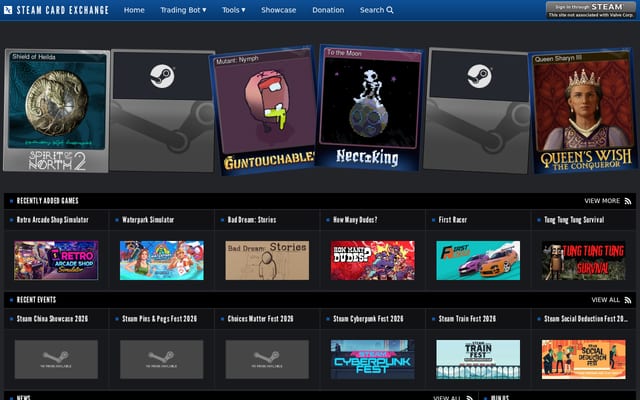Image resolution: width=640 pixels, height=400 pixels.
Task: Open the Waterpark Simulator title link
Action: (148, 220)
